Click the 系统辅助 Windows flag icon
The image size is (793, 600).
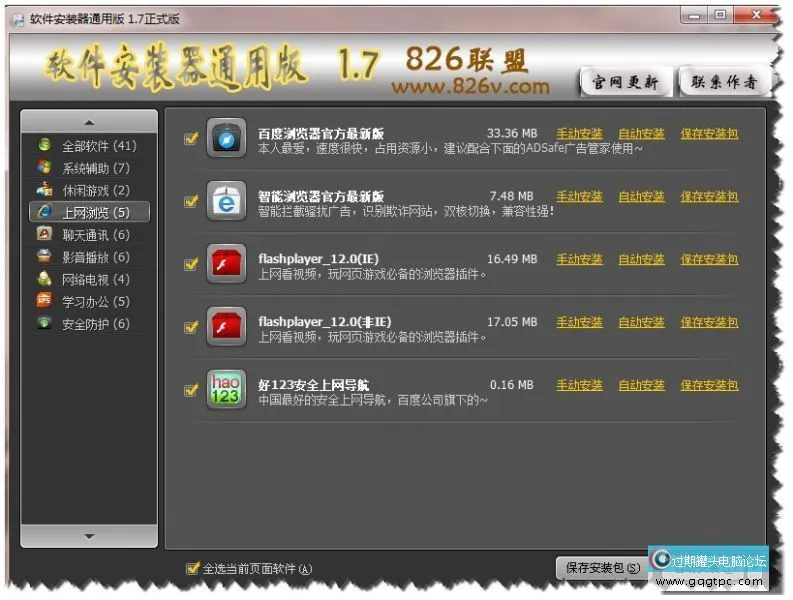tap(45, 167)
